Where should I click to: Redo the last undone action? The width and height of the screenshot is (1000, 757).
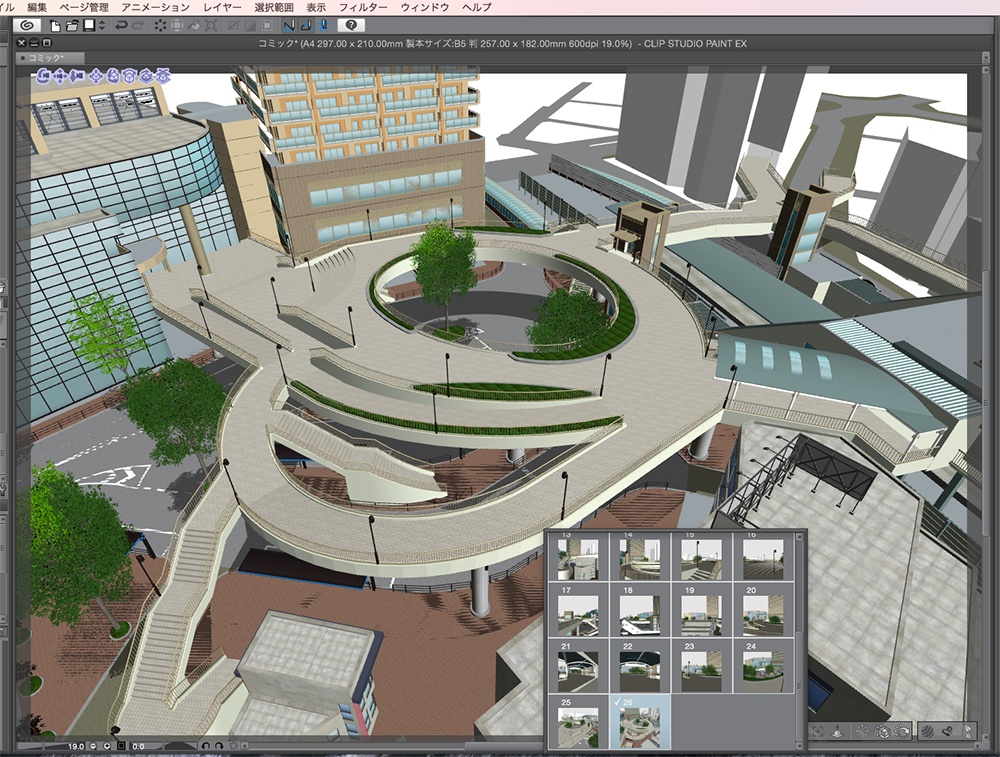pyautogui.click(x=138, y=26)
